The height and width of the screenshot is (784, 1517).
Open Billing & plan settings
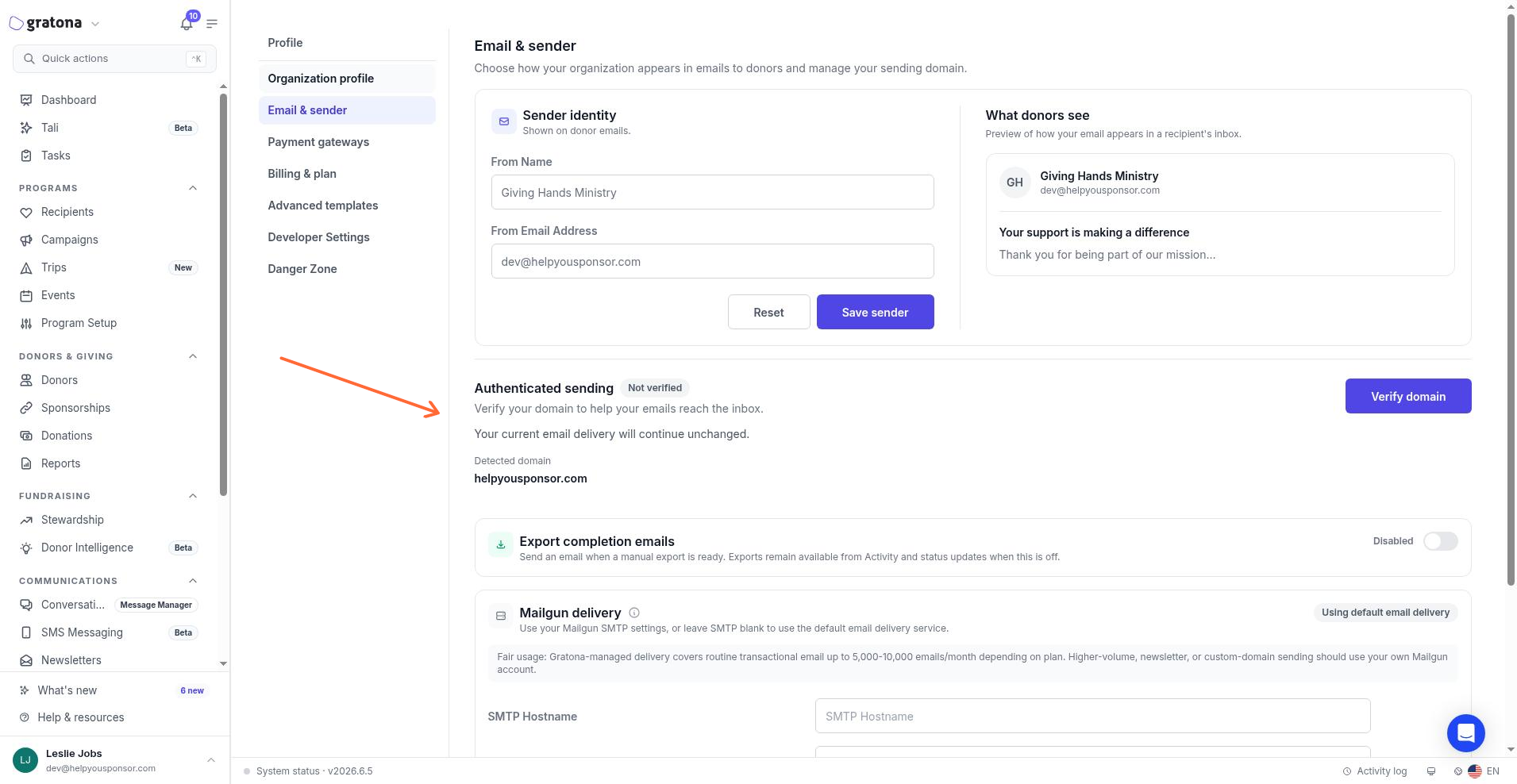click(x=347, y=174)
